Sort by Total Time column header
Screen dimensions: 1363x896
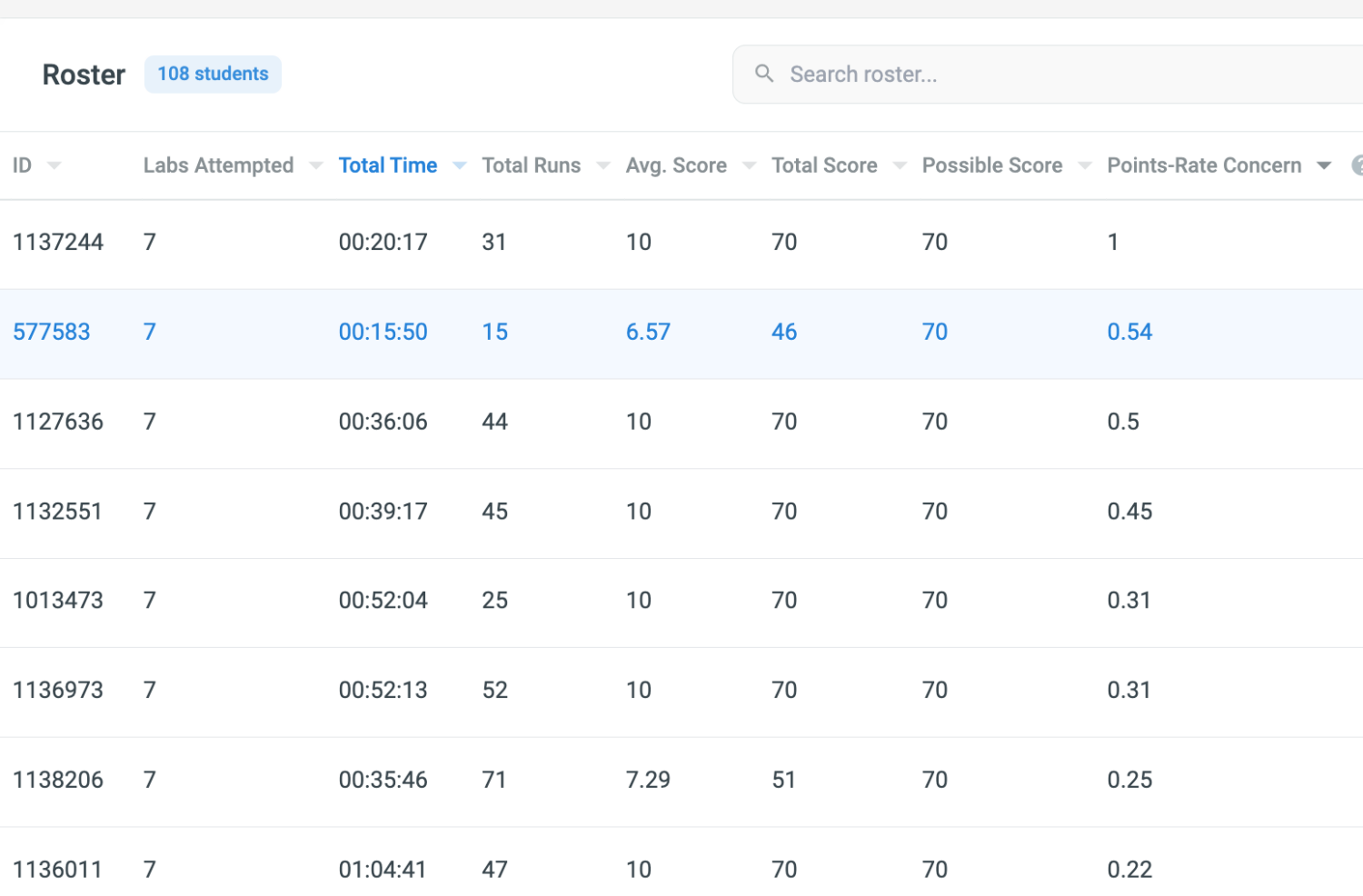[388, 165]
